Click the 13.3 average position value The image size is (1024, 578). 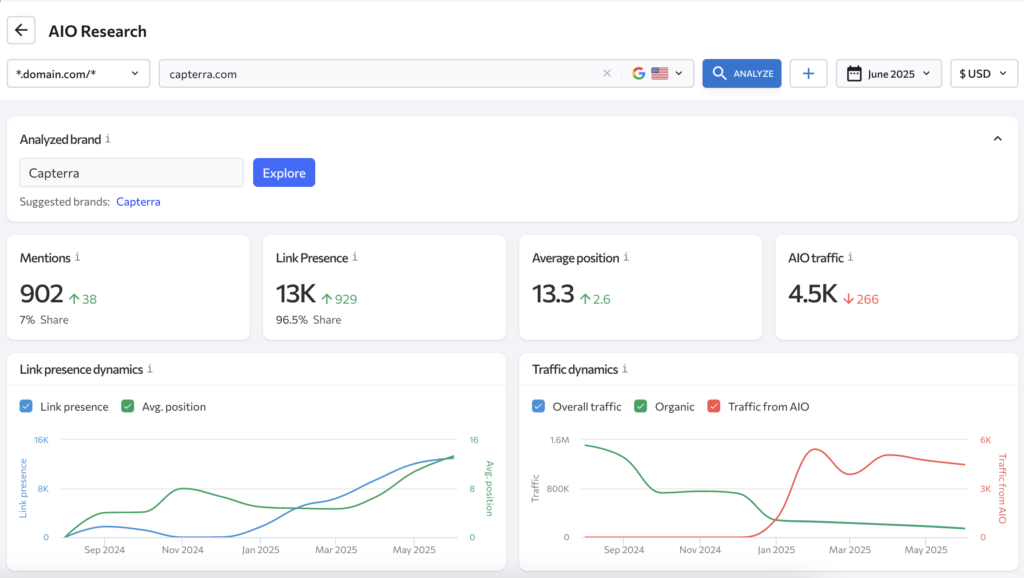(553, 293)
